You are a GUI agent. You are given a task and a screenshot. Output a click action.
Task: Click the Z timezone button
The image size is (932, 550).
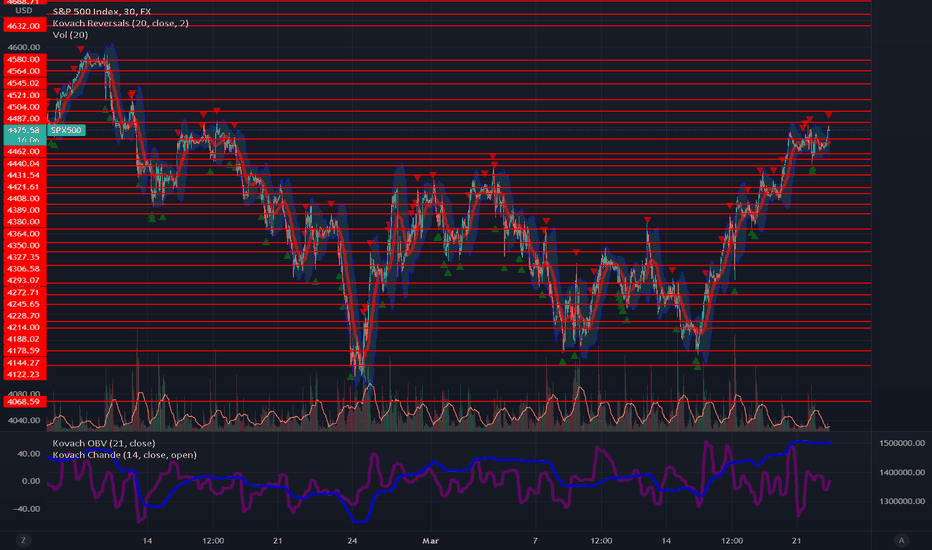coord(24,540)
